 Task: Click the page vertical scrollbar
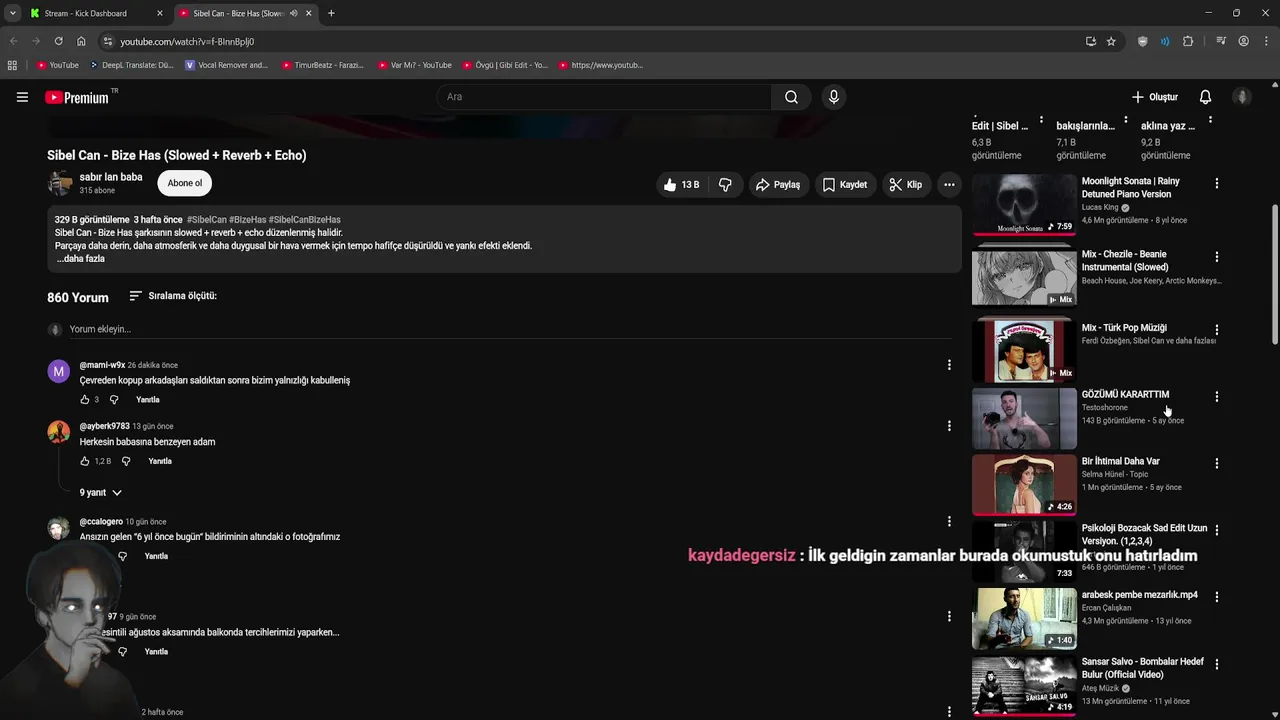(1274, 275)
